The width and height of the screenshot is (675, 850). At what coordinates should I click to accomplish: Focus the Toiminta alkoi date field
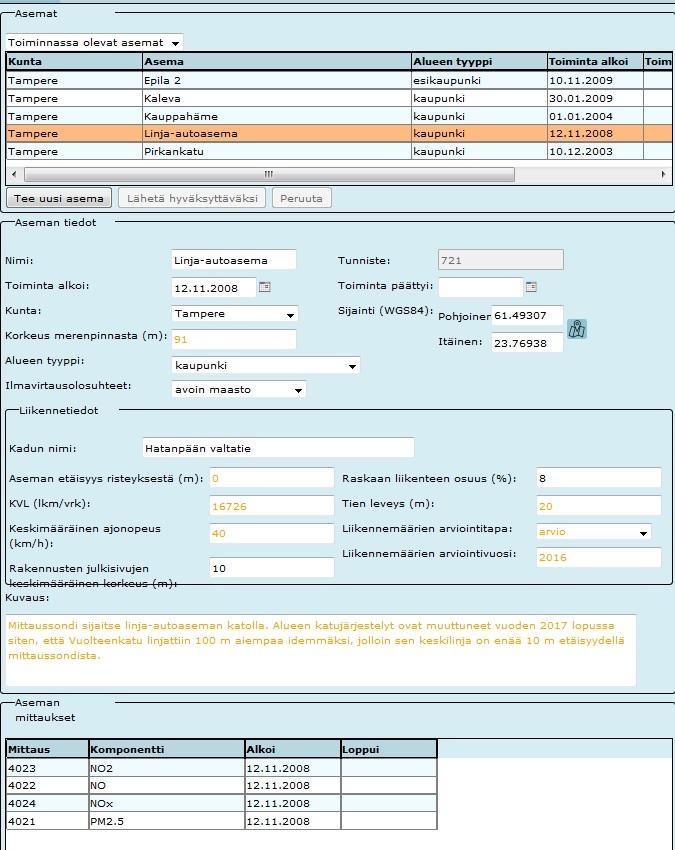[x=214, y=288]
